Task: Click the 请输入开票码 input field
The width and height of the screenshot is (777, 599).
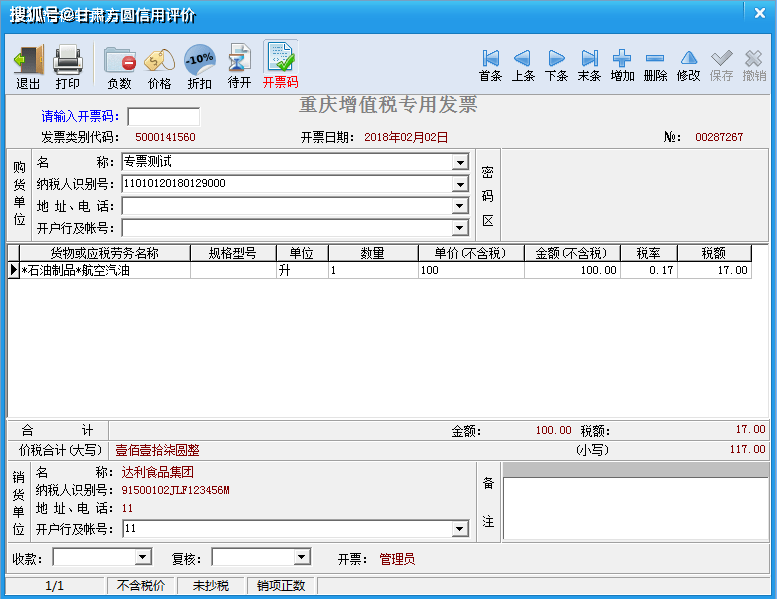Action: [163, 117]
